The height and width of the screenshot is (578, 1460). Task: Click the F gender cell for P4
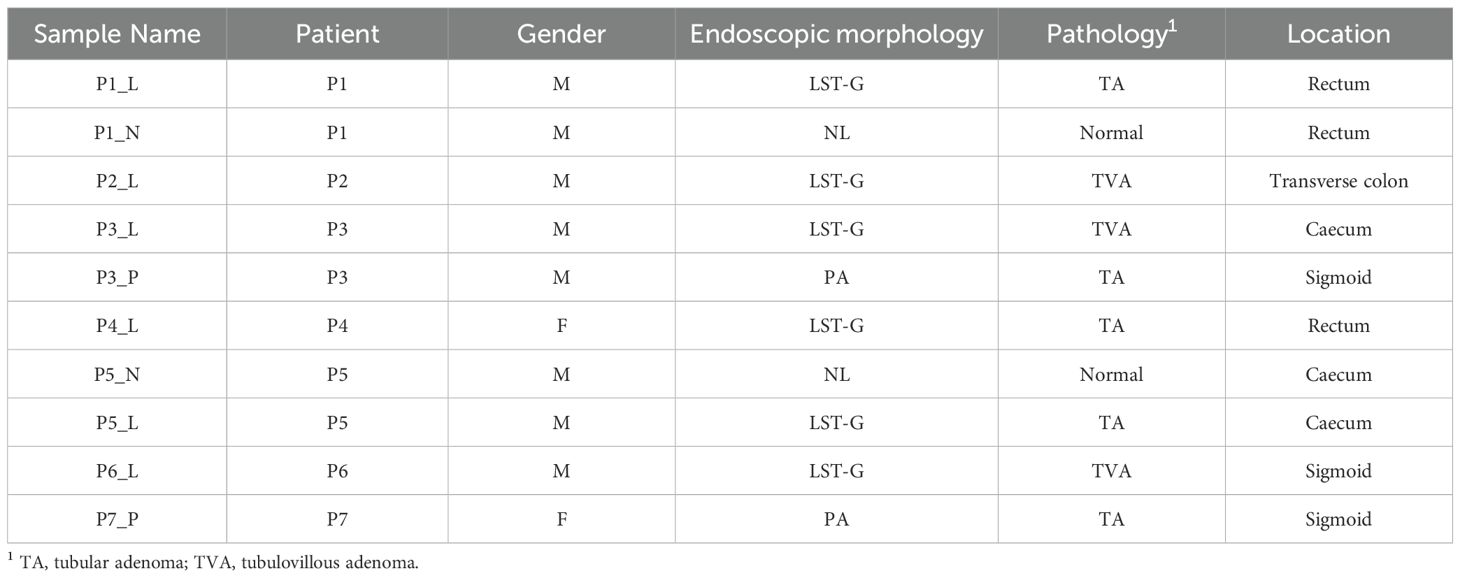[561, 325]
